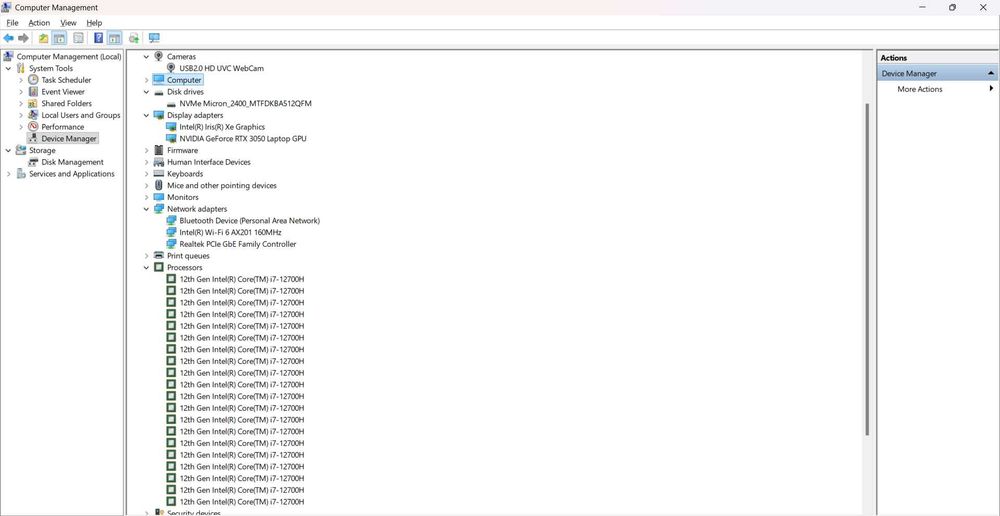Expand the Event Viewer node

(20, 92)
